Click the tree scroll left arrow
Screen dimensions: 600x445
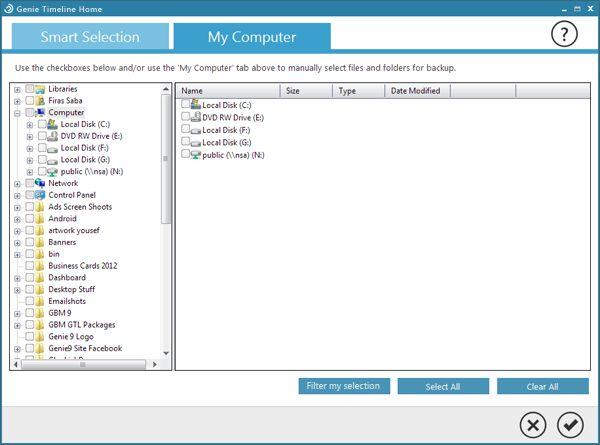[x=16, y=364]
